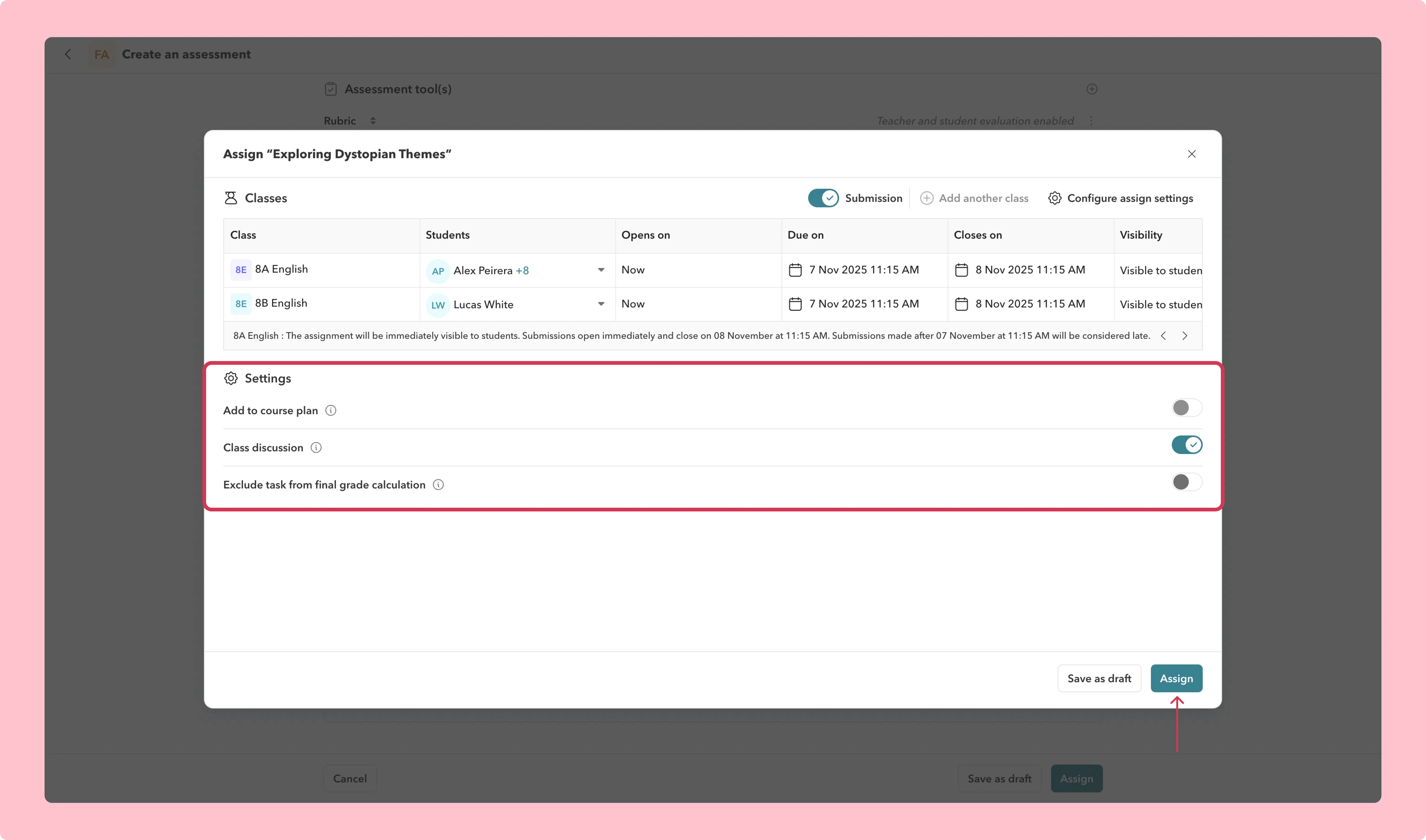This screenshot has height=840, width=1426.
Task: Click Assign on the background page
Action: [x=1077, y=778]
